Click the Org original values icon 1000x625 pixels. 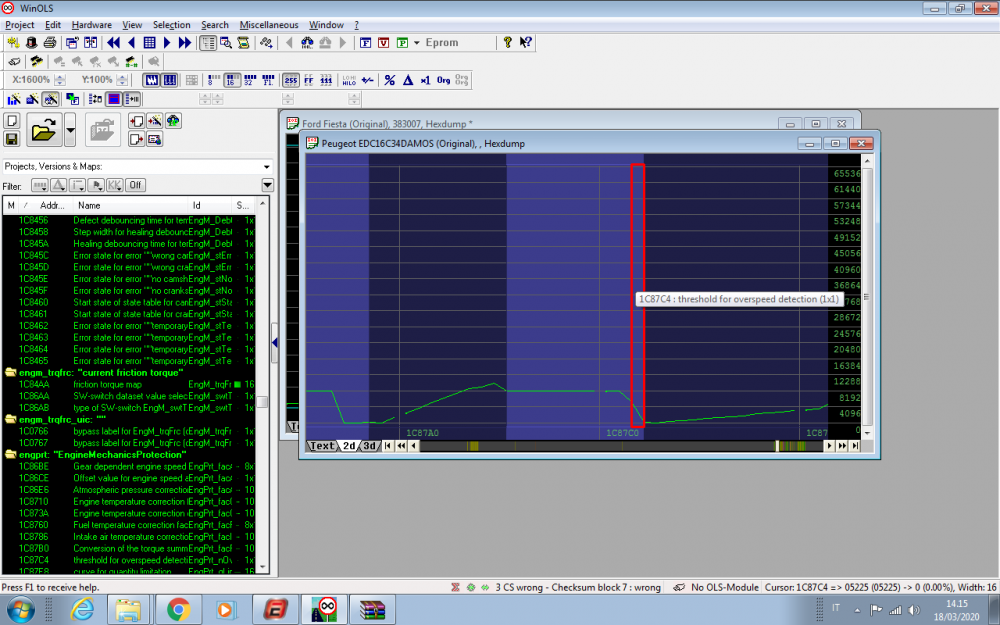[443, 80]
